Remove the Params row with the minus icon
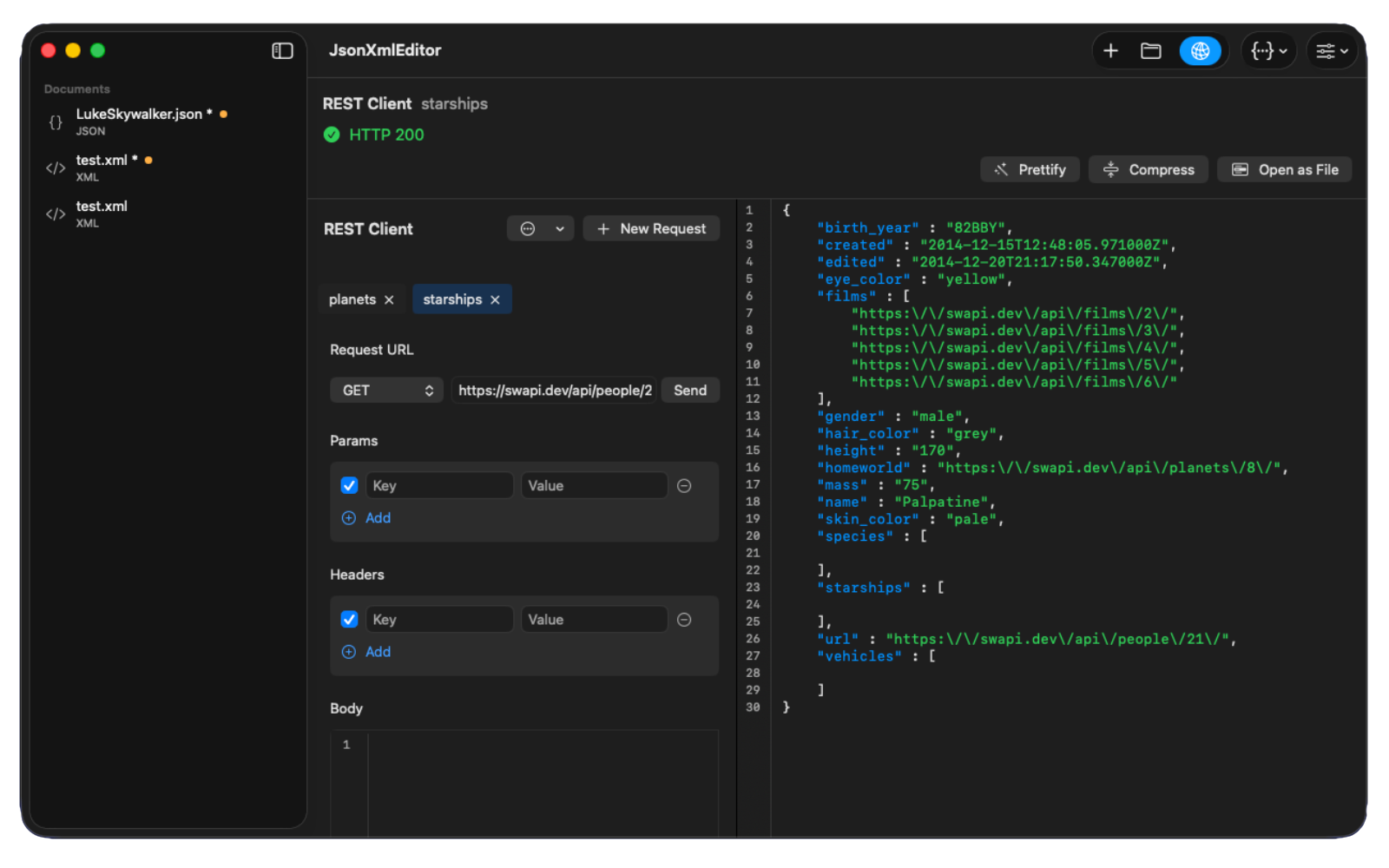The image size is (1389, 868). pyautogui.click(x=684, y=485)
